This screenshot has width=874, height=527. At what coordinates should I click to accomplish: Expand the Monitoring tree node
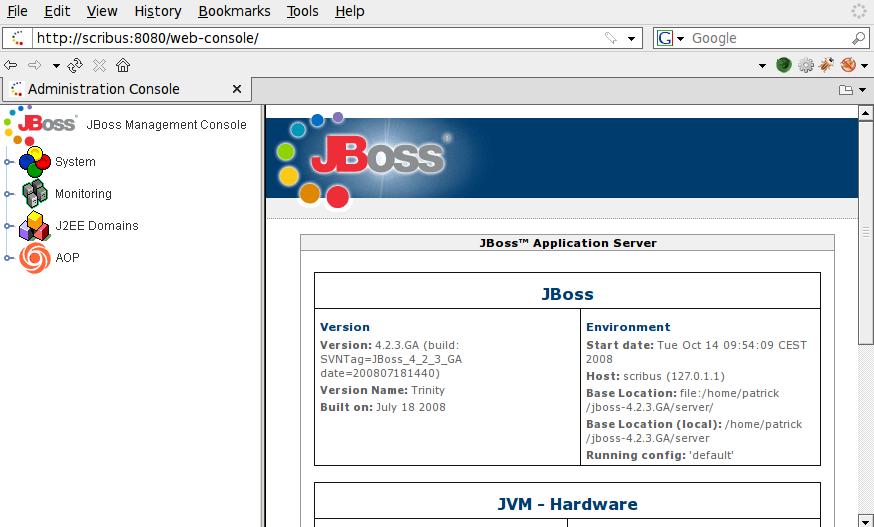click(8, 194)
